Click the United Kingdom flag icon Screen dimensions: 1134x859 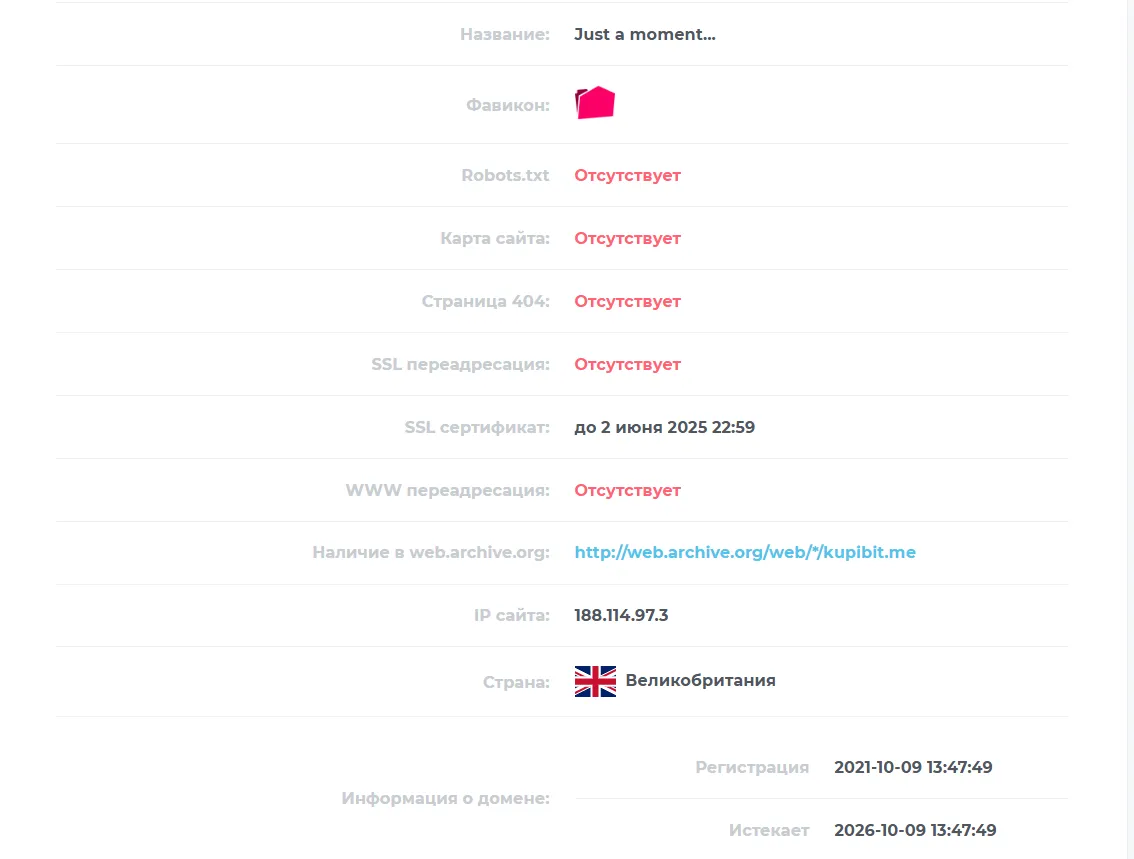595,681
